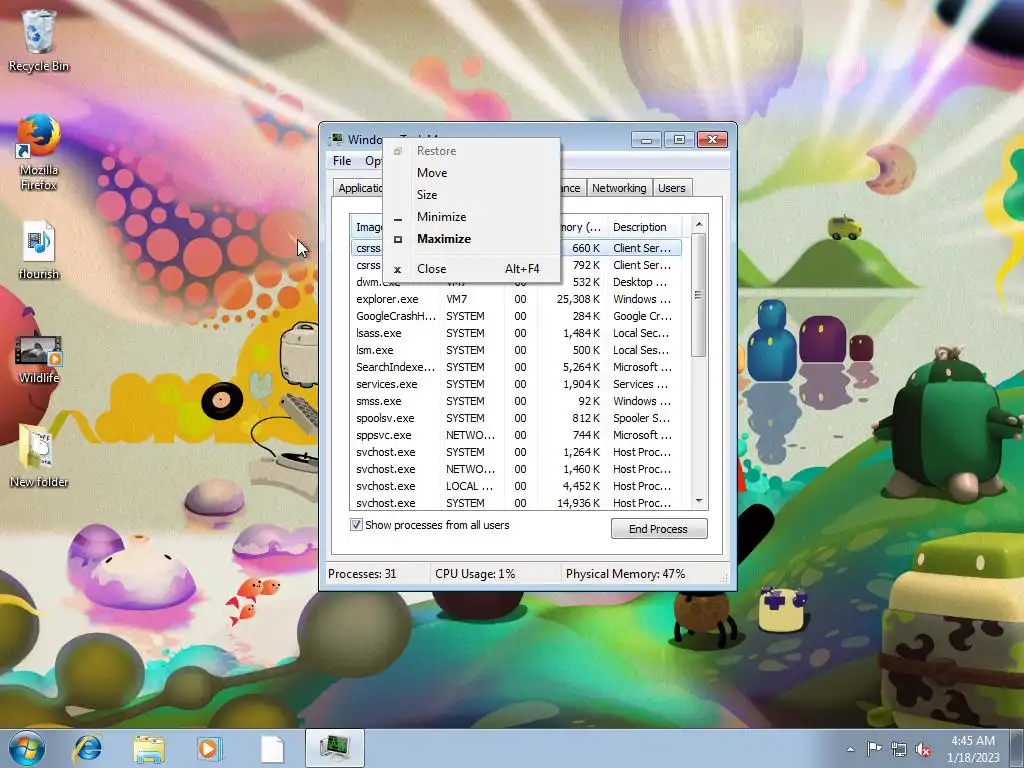Sort processes by the Description column header
This screenshot has width=1024, height=768.
click(x=645, y=227)
